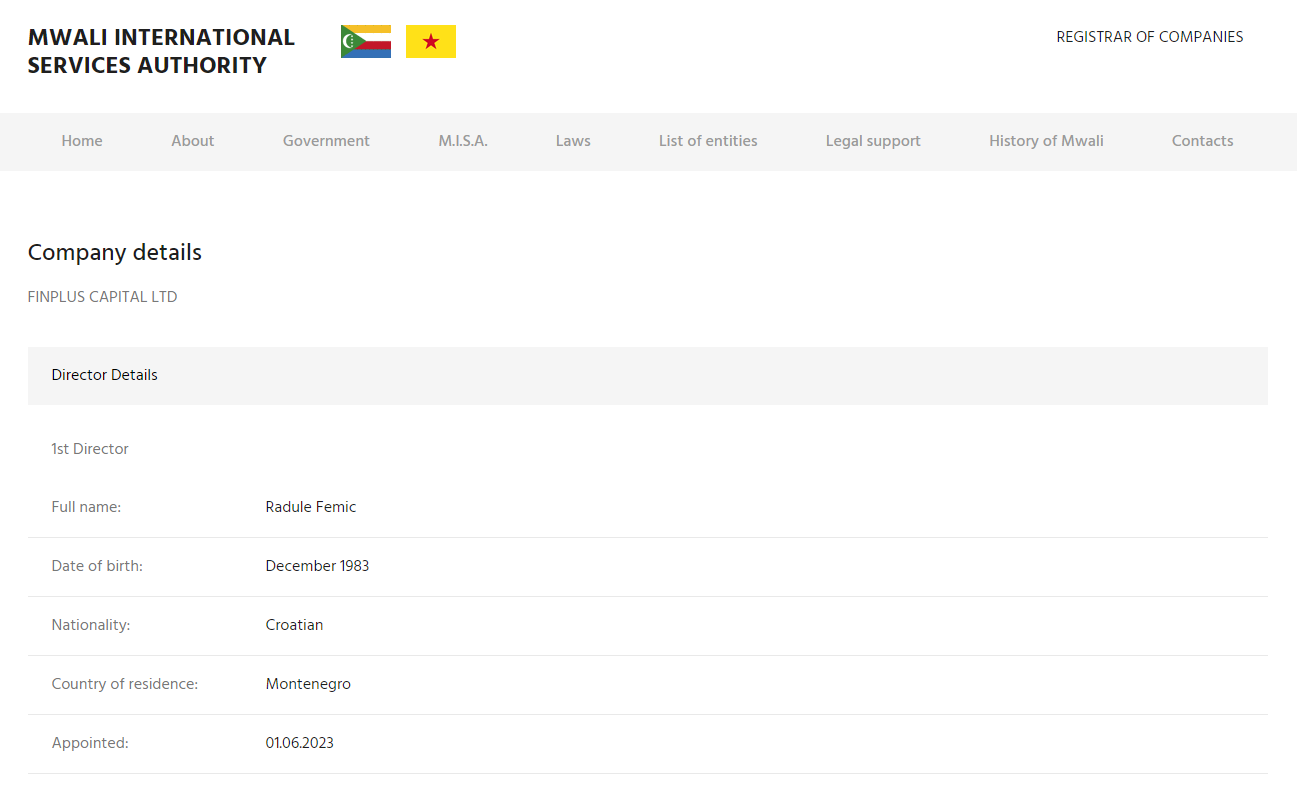Open the Home menu item

[x=82, y=141]
